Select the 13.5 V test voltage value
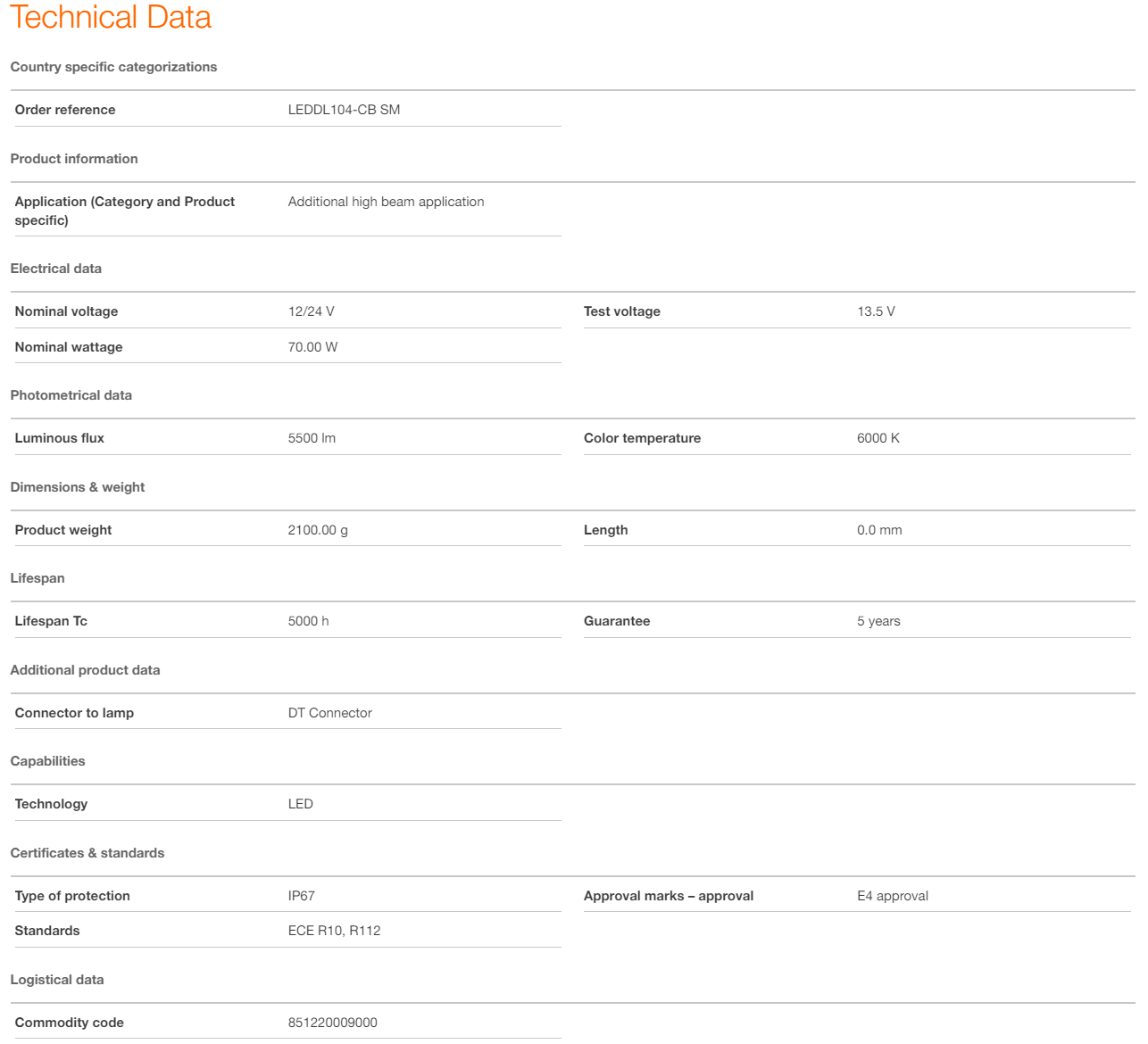This screenshot has width=1148, height=1044. (x=875, y=311)
